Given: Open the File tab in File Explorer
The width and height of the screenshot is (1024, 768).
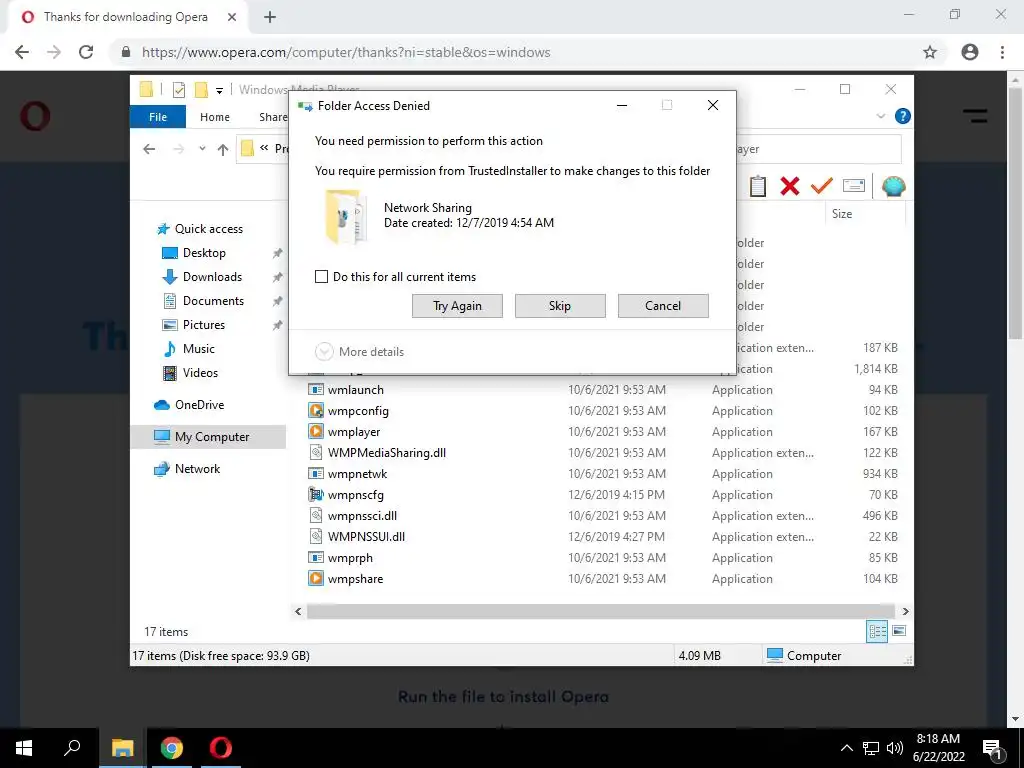Looking at the screenshot, I should [158, 117].
